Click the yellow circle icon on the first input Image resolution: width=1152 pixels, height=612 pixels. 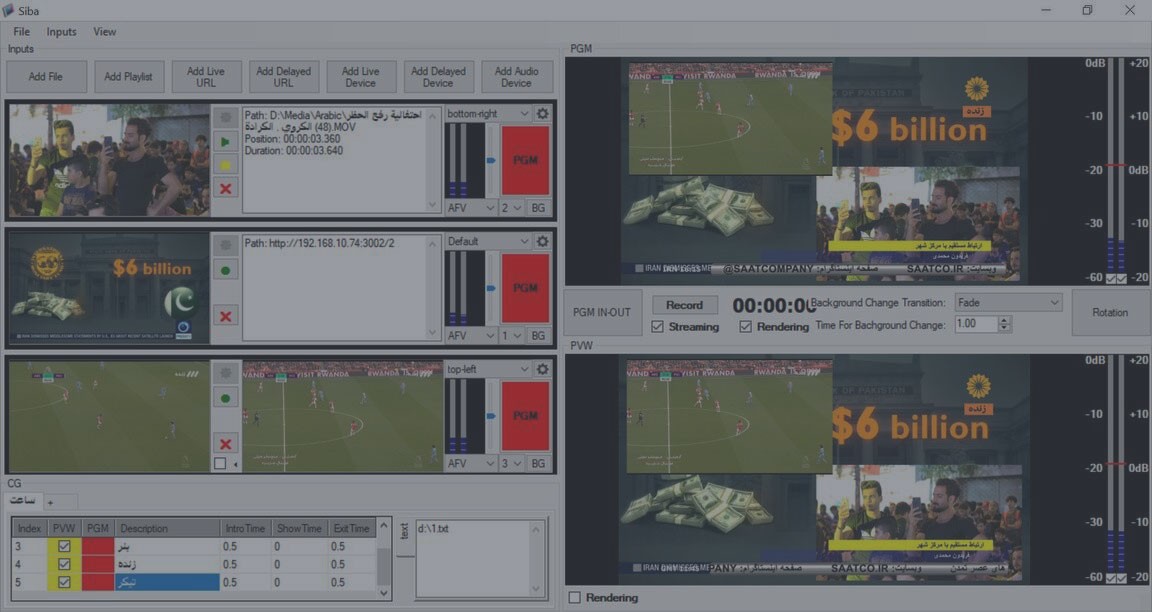(226, 165)
